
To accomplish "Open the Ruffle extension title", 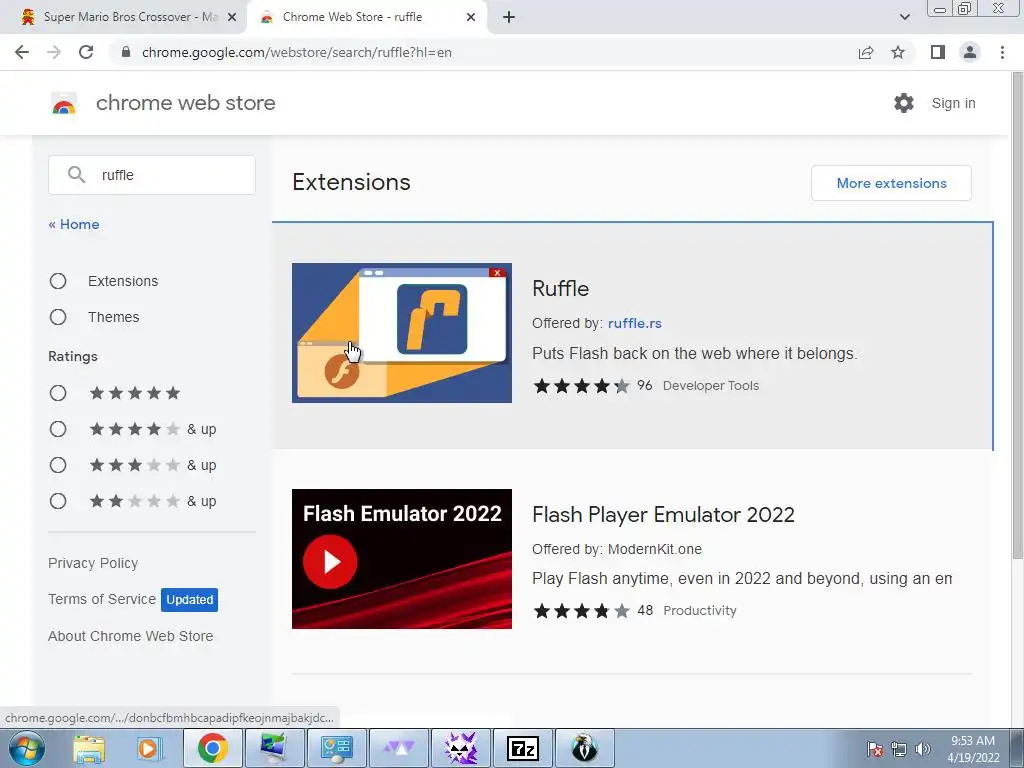I will [x=560, y=288].
